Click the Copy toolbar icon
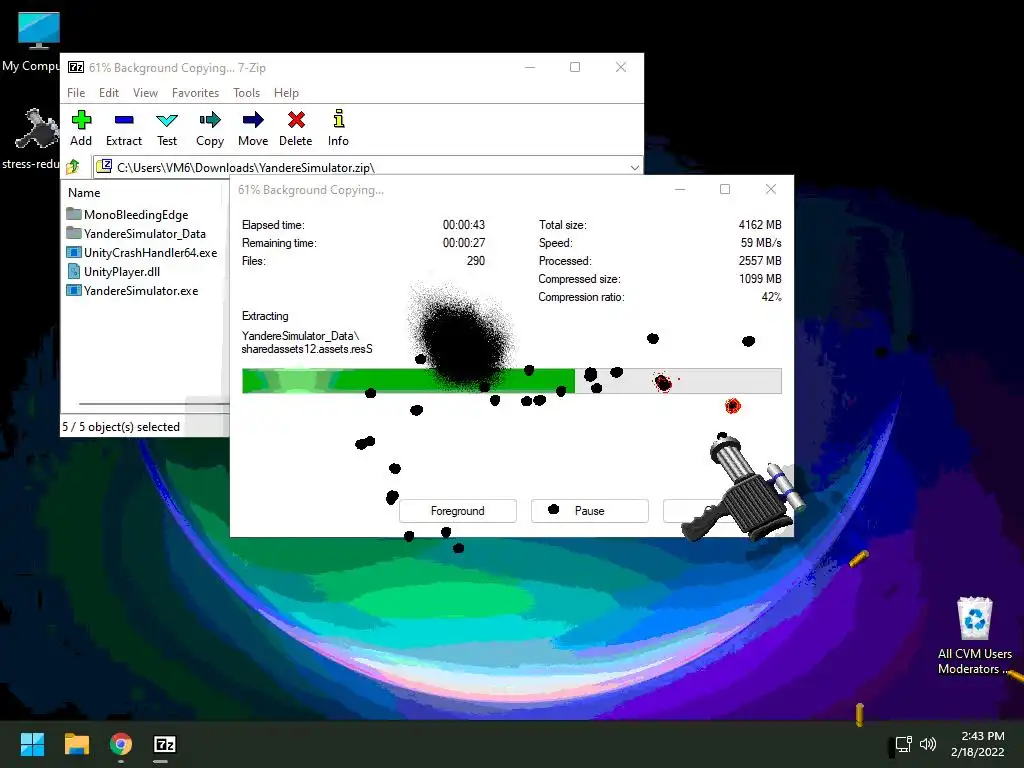 click(x=210, y=120)
